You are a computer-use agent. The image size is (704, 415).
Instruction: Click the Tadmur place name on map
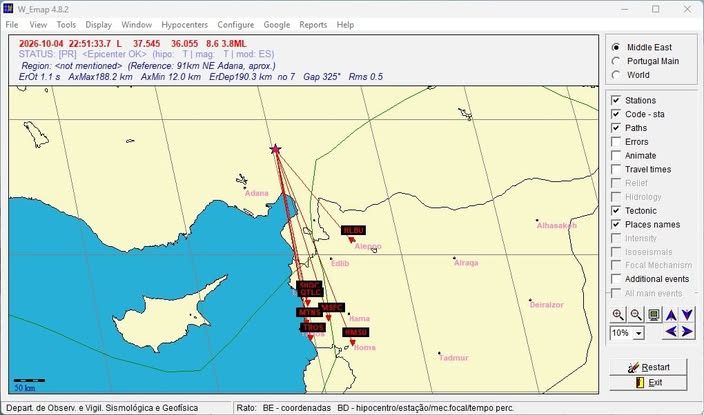[x=454, y=358]
